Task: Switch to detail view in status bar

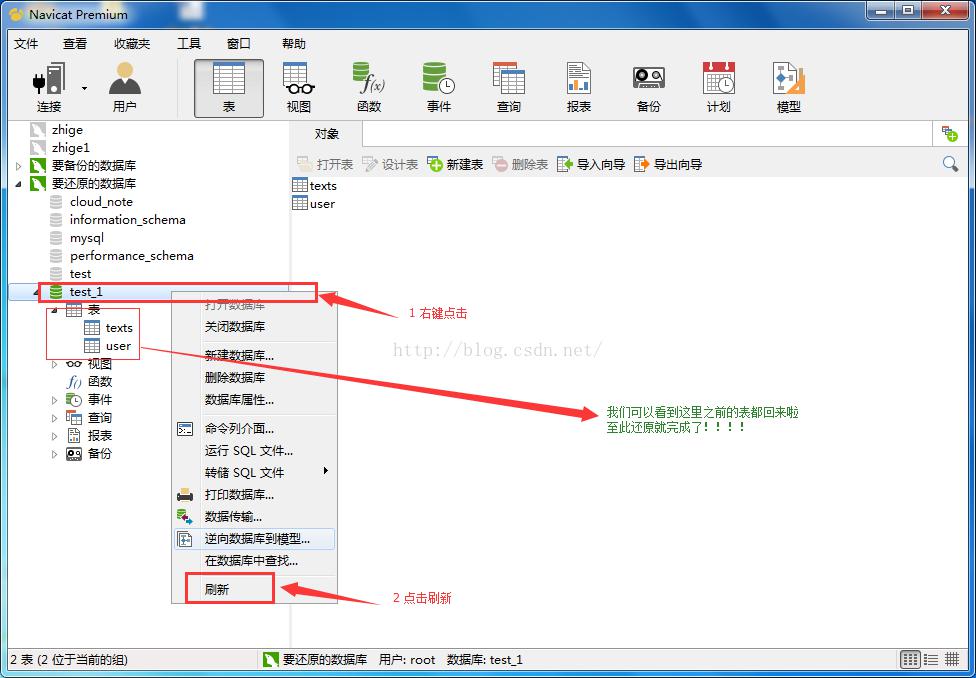Action: click(952, 659)
